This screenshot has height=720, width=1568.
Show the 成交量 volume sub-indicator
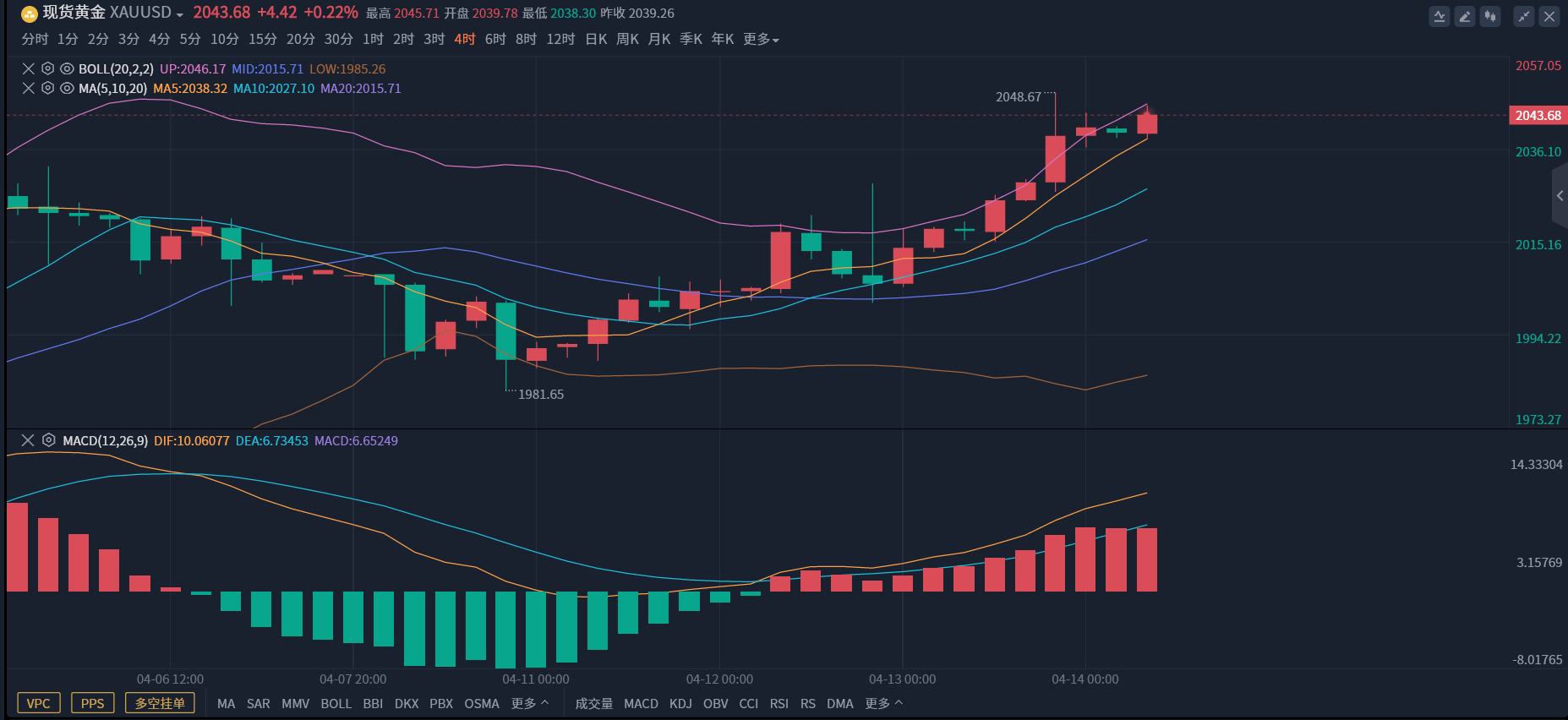click(x=594, y=703)
